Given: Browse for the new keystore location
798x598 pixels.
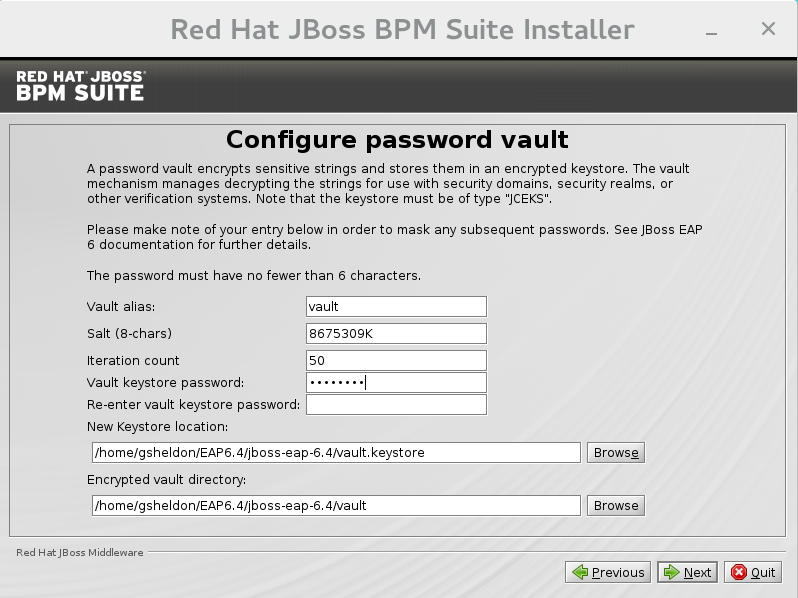Looking at the screenshot, I should (x=616, y=452).
